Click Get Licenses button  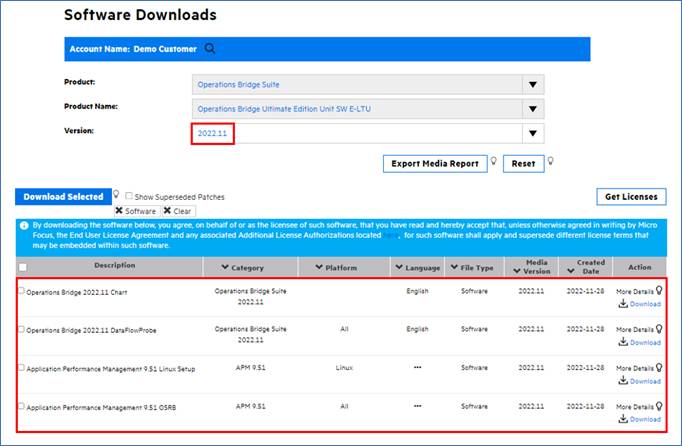[x=631, y=197]
